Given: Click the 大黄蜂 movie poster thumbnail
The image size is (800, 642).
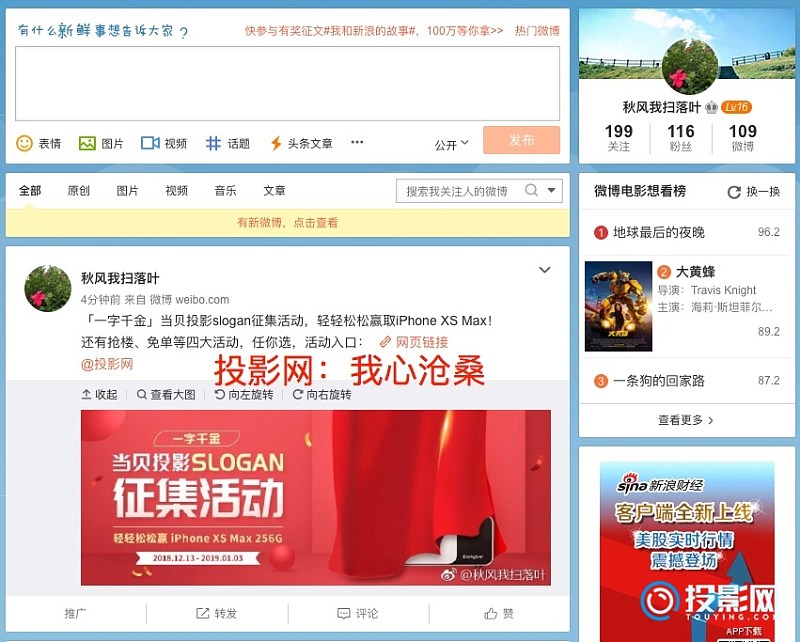Looking at the screenshot, I should pyautogui.click(x=618, y=306).
